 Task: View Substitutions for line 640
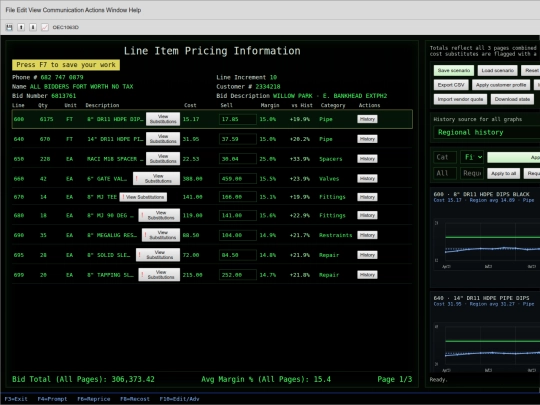click(x=163, y=139)
